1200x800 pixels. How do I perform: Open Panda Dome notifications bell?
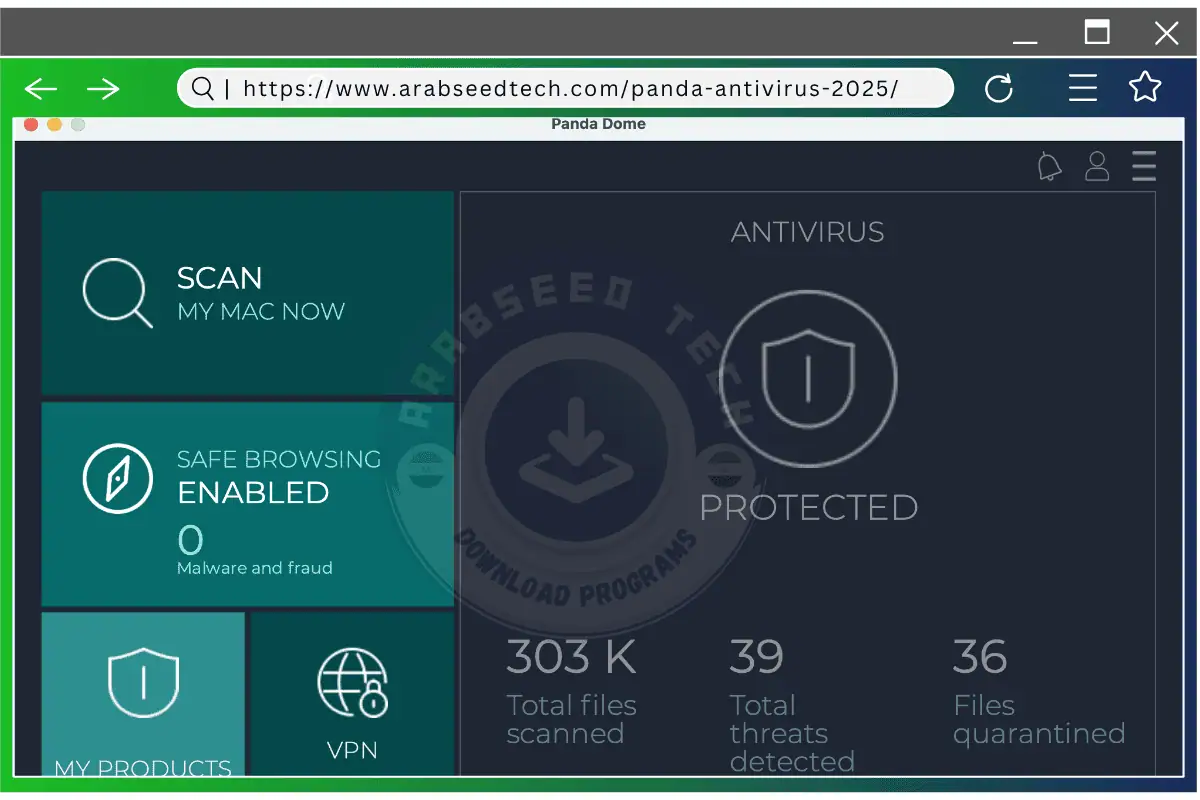(x=1049, y=166)
